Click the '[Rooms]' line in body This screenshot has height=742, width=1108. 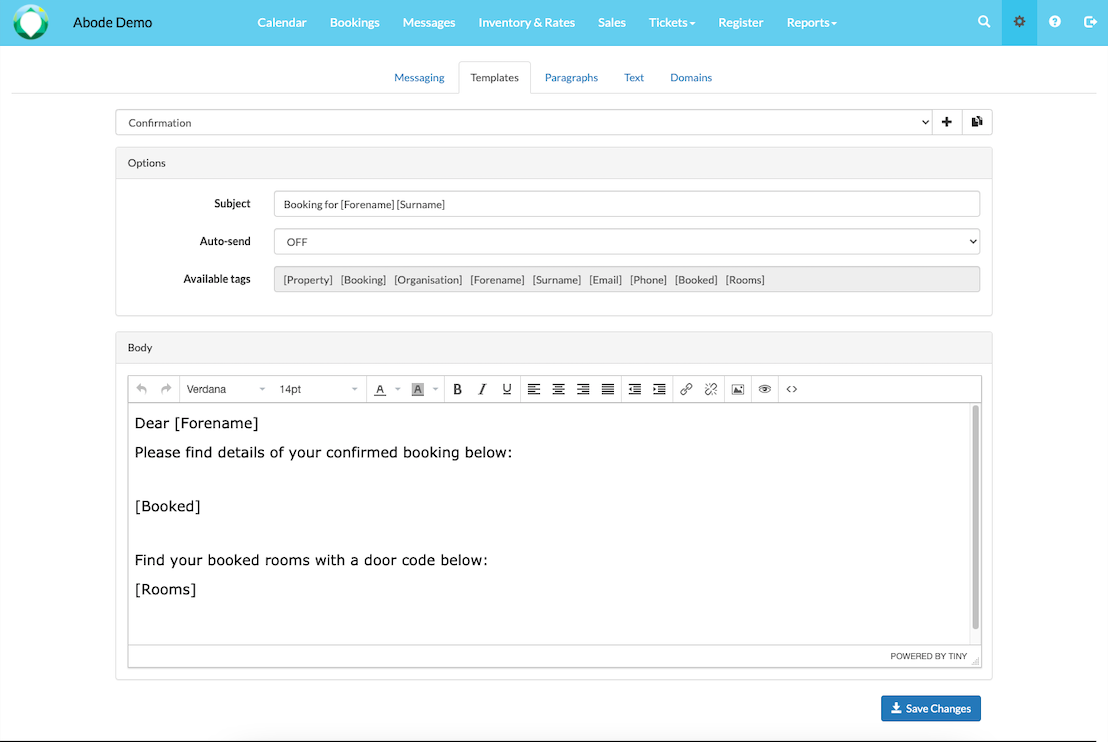click(165, 589)
